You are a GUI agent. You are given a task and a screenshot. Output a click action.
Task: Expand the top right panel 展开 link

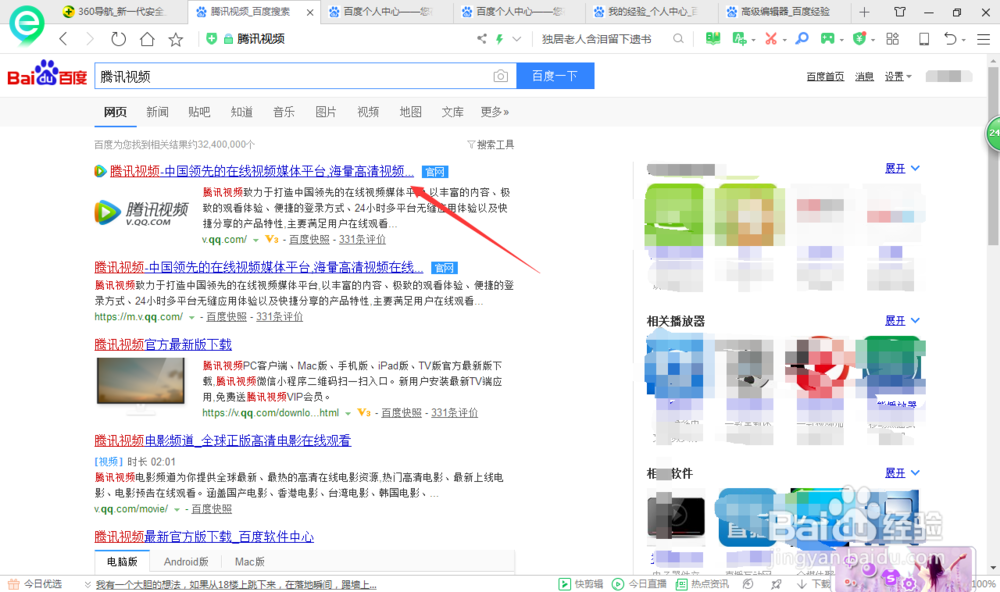[x=902, y=168]
